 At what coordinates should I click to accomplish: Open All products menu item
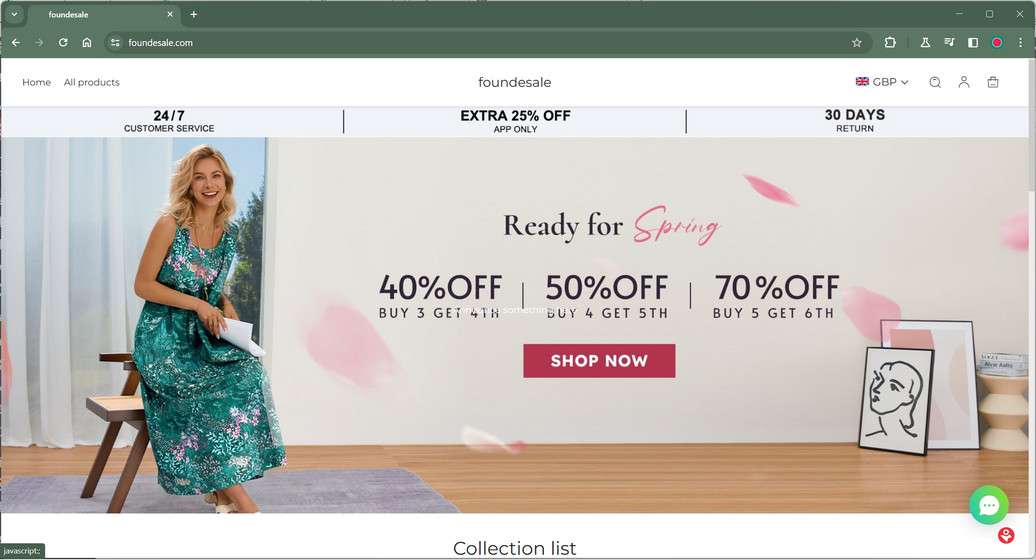coord(92,82)
